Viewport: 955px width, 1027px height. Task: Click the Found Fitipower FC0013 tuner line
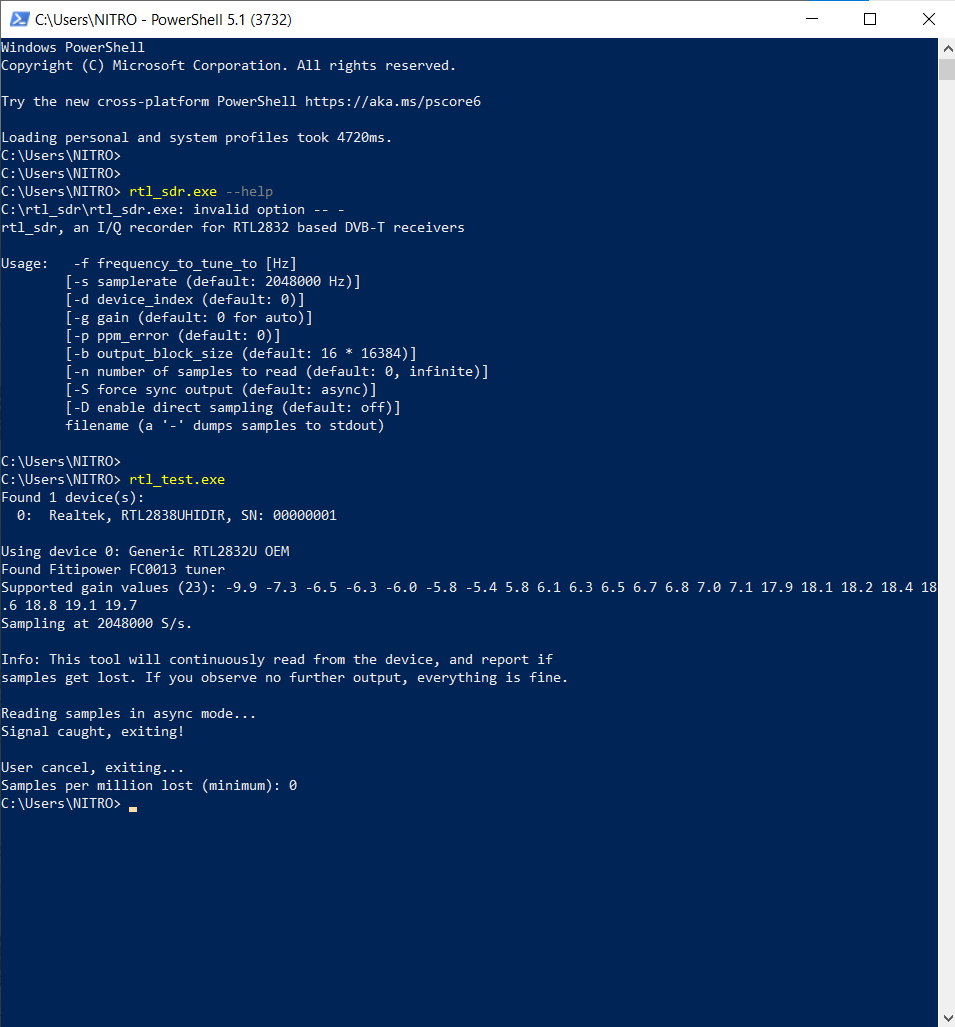113,570
